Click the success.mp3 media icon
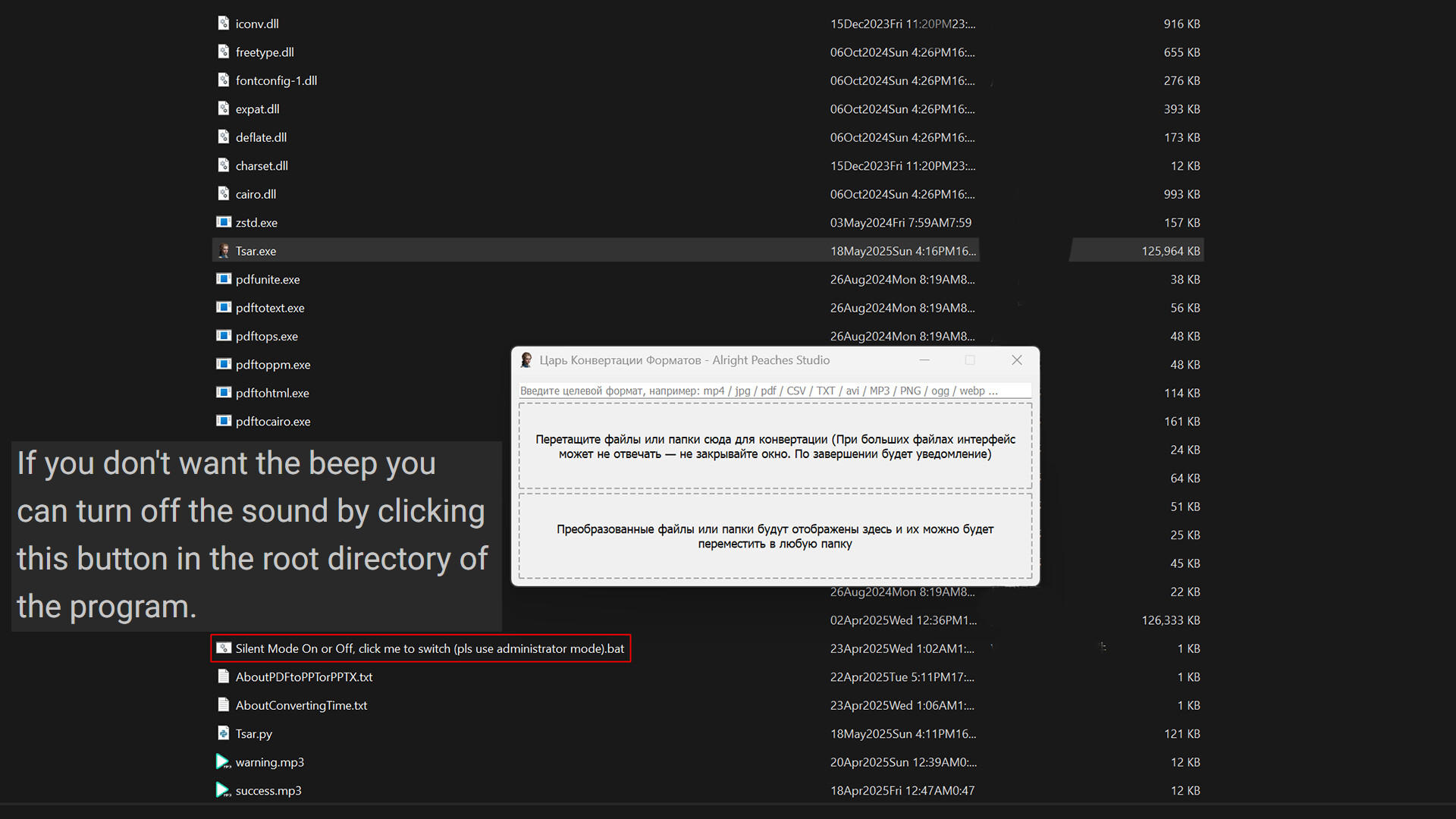Screen dimensions: 1456x819 click(222, 790)
